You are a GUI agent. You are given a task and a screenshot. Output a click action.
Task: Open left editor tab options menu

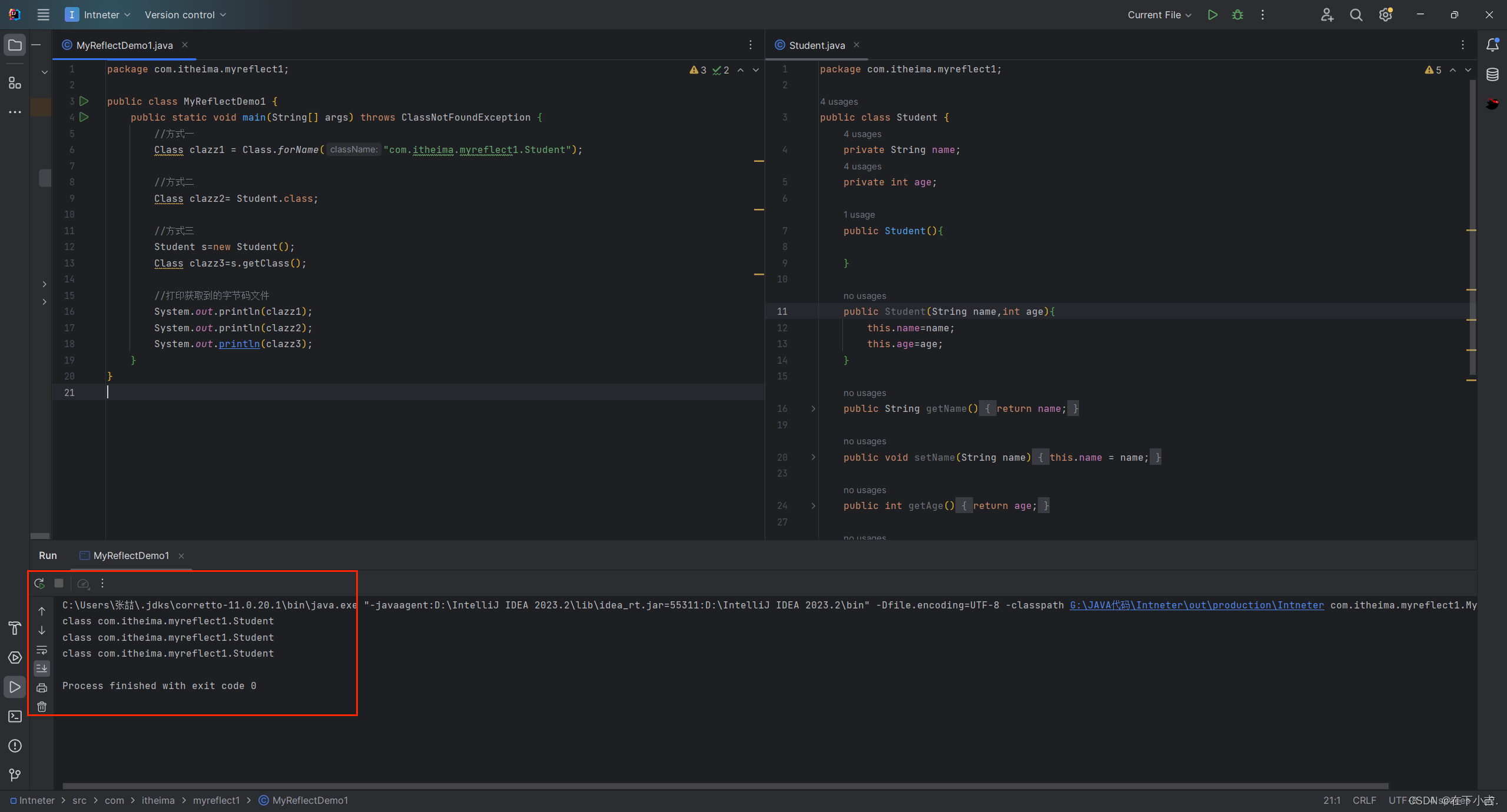click(x=751, y=45)
